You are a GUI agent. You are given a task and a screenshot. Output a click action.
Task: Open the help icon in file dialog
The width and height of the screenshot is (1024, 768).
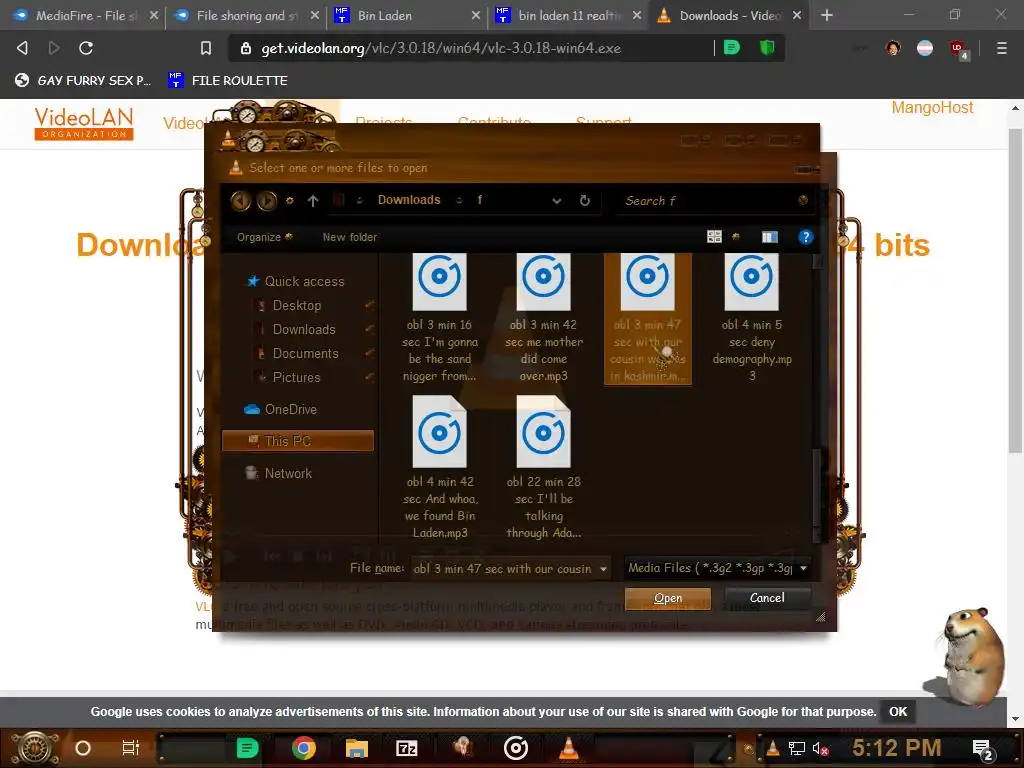(x=805, y=237)
